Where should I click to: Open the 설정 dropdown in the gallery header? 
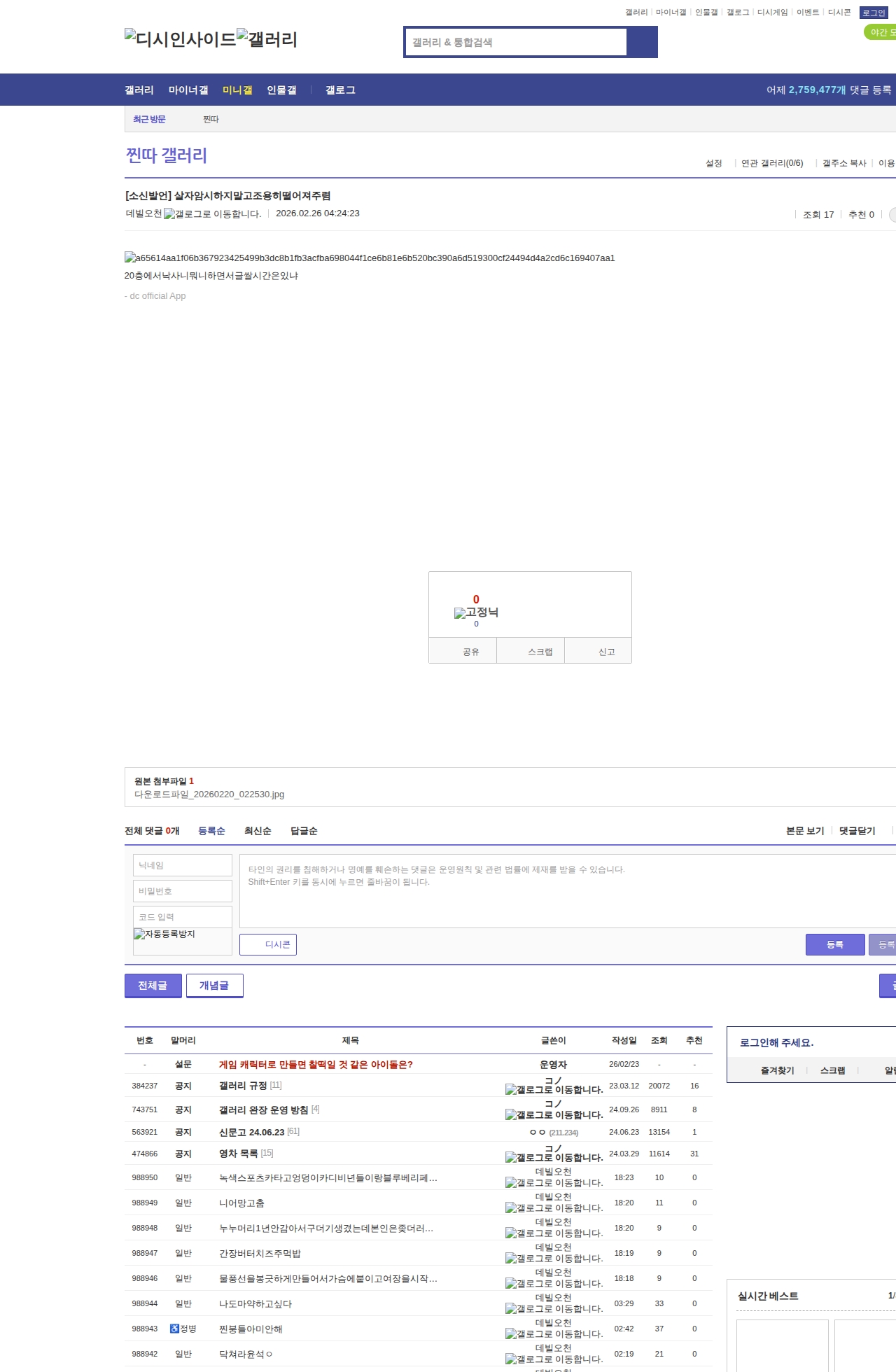coord(714,163)
